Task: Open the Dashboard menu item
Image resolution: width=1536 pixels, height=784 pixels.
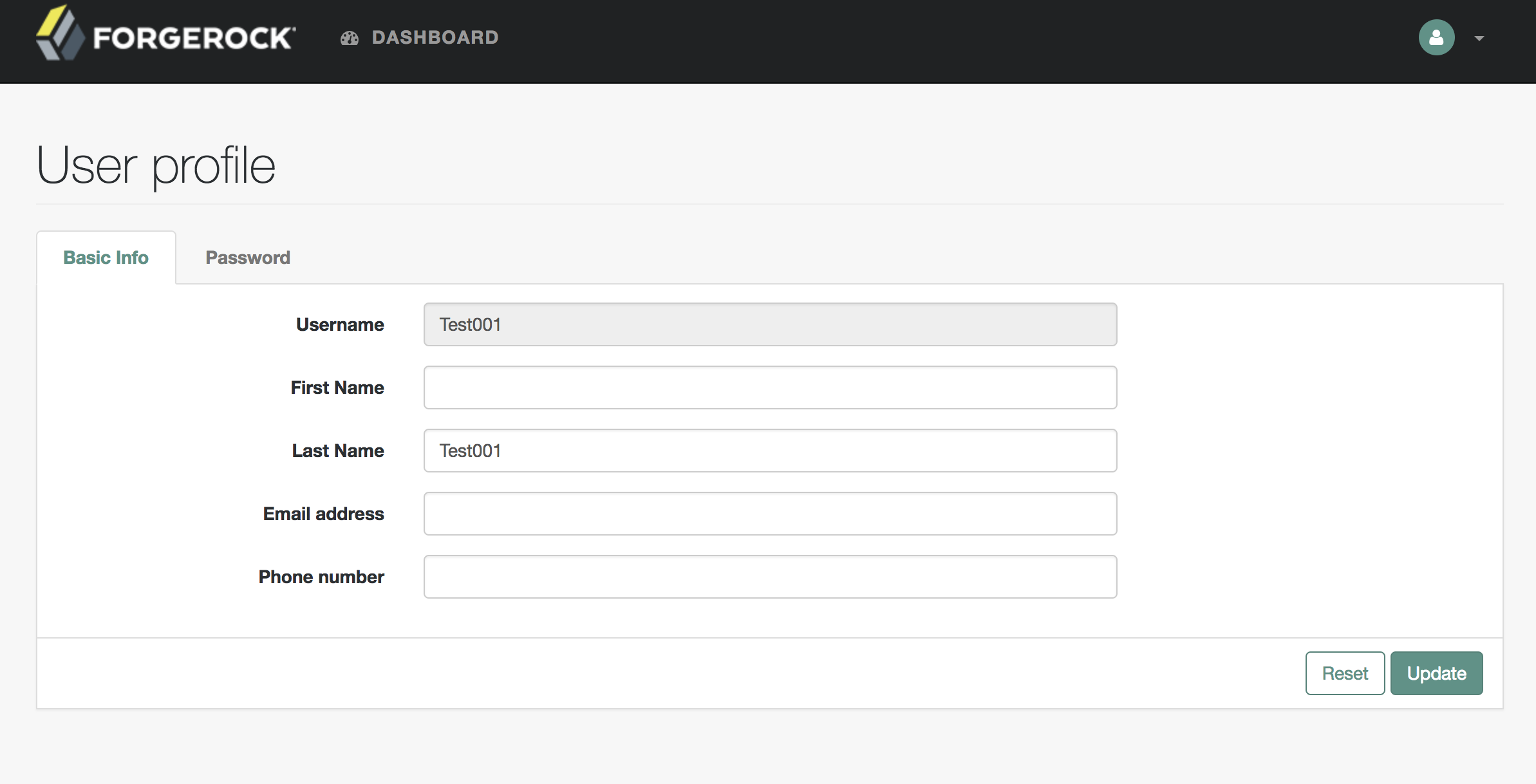Action: (435, 37)
